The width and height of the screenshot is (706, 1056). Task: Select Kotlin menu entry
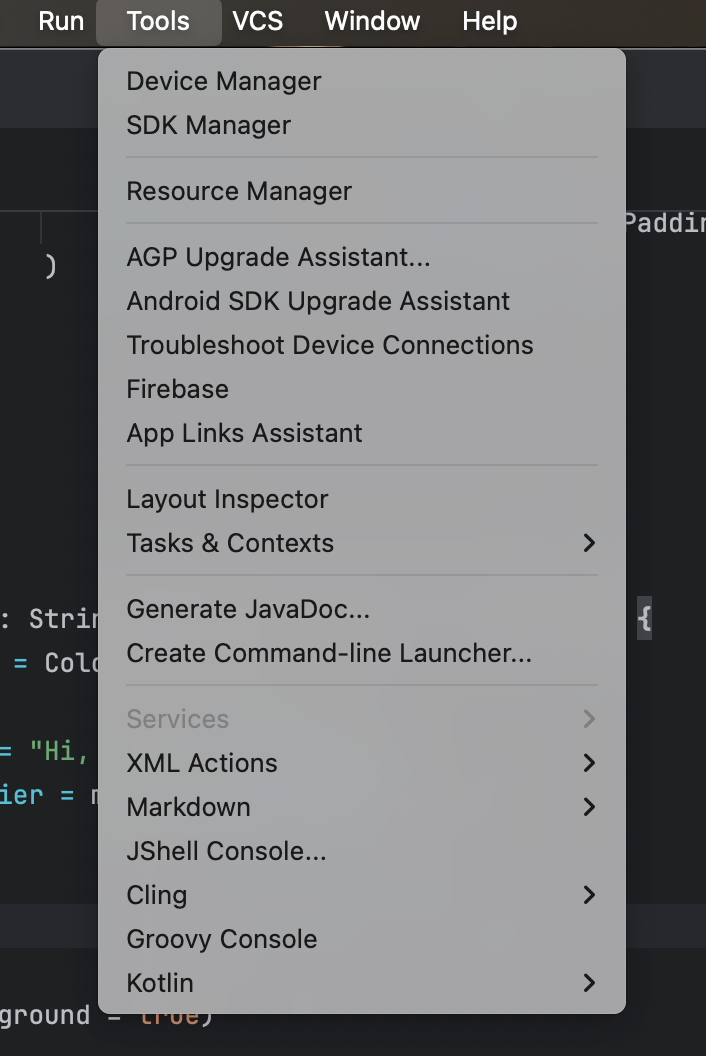362,983
